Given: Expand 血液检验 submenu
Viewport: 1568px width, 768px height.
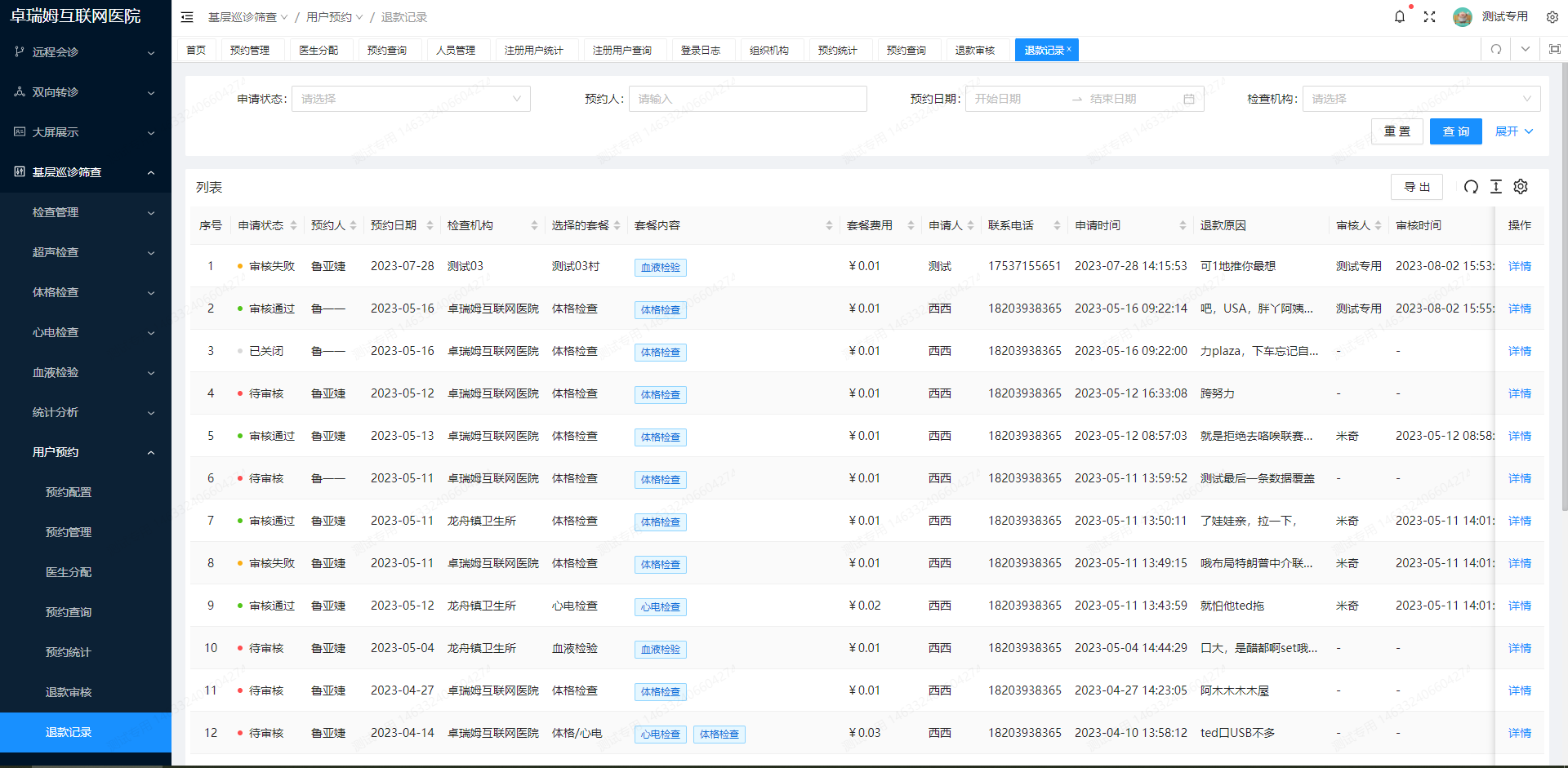Looking at the screenshot, I should pos(86,372).
